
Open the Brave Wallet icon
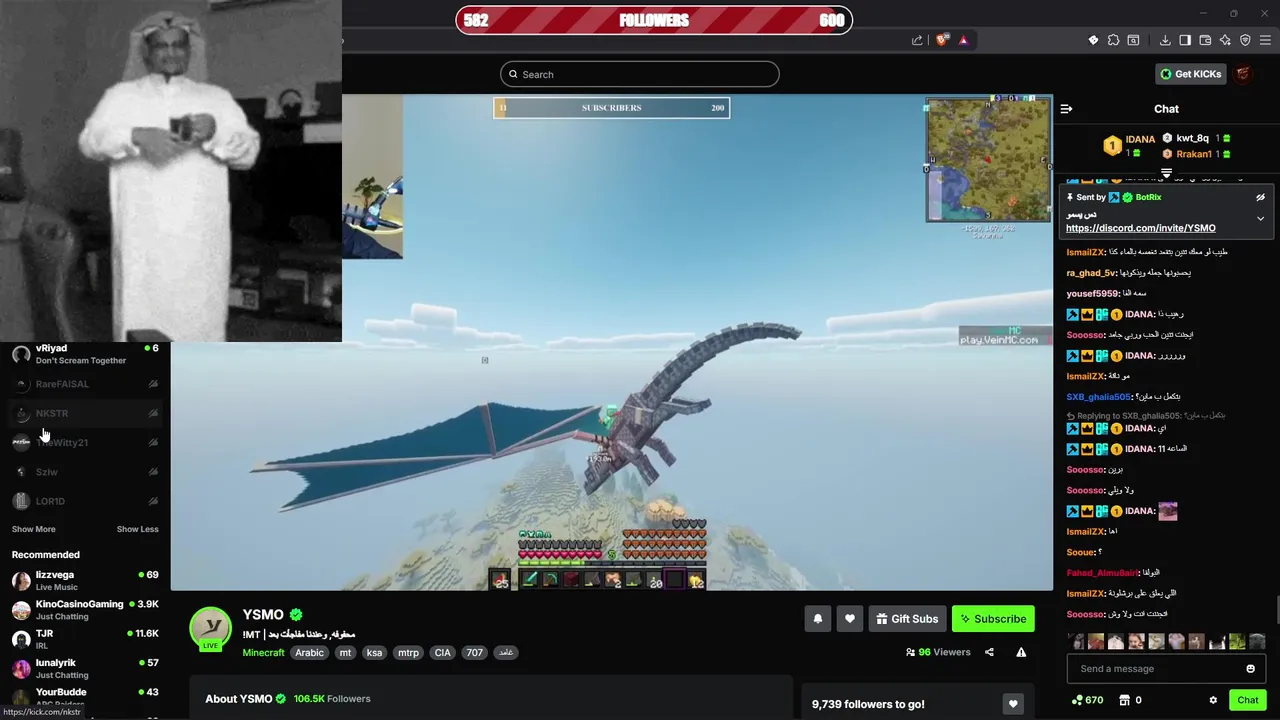coord(1205,40)
